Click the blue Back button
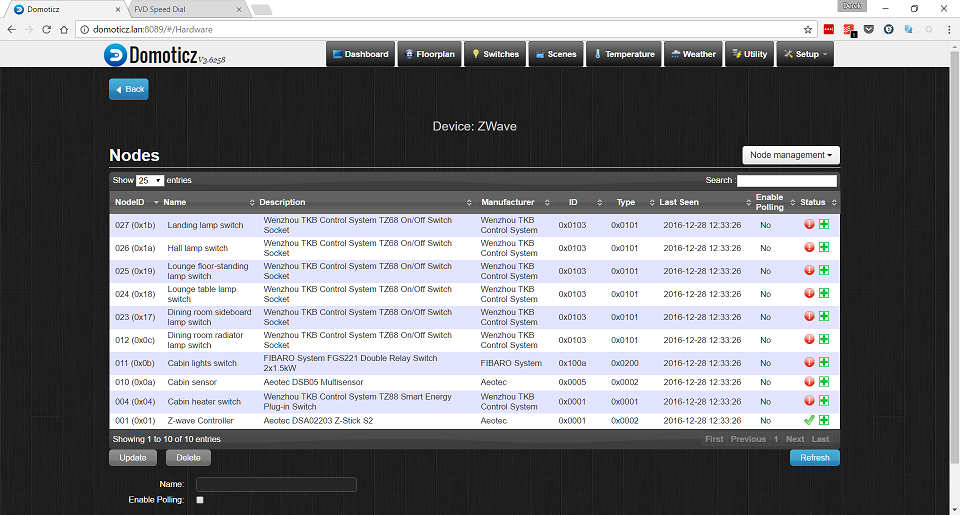This screenshot has height=515, width=960. 129,89
